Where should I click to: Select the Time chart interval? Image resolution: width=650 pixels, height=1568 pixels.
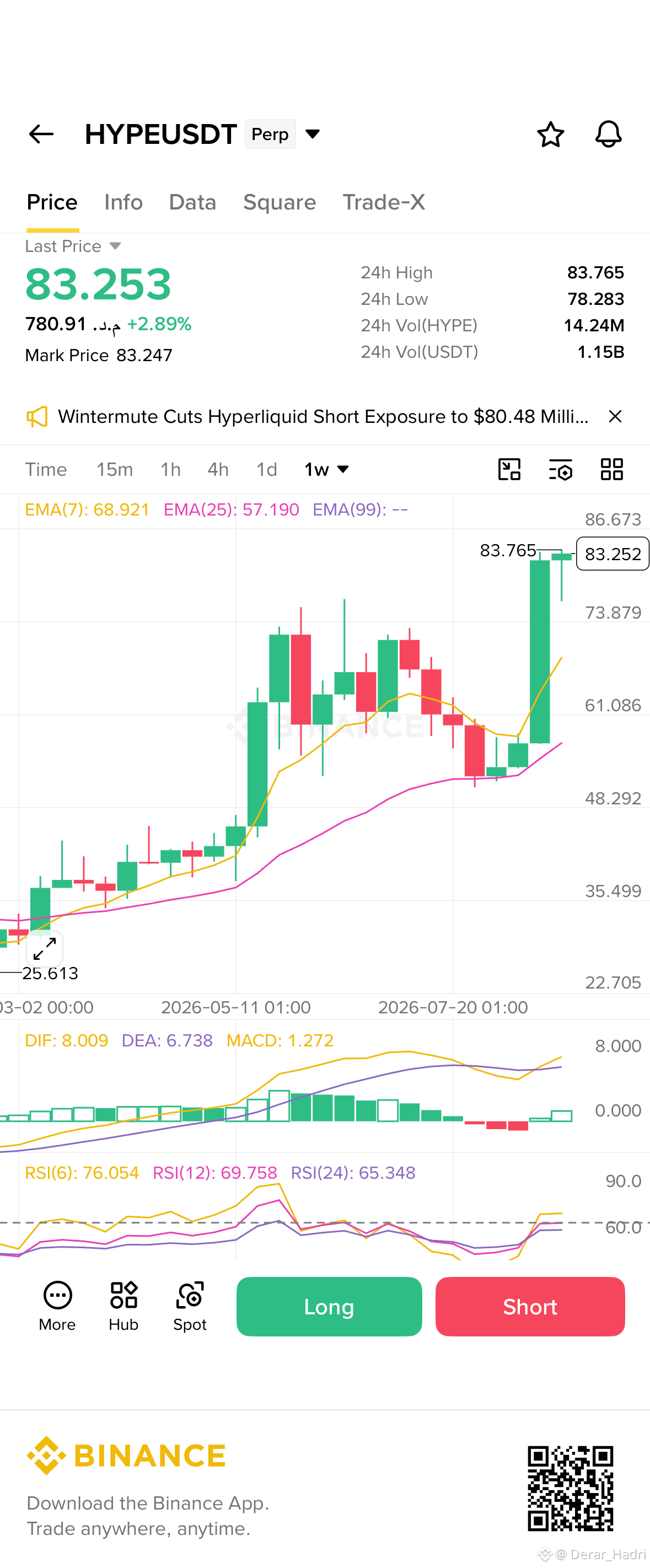pos(46,469)
